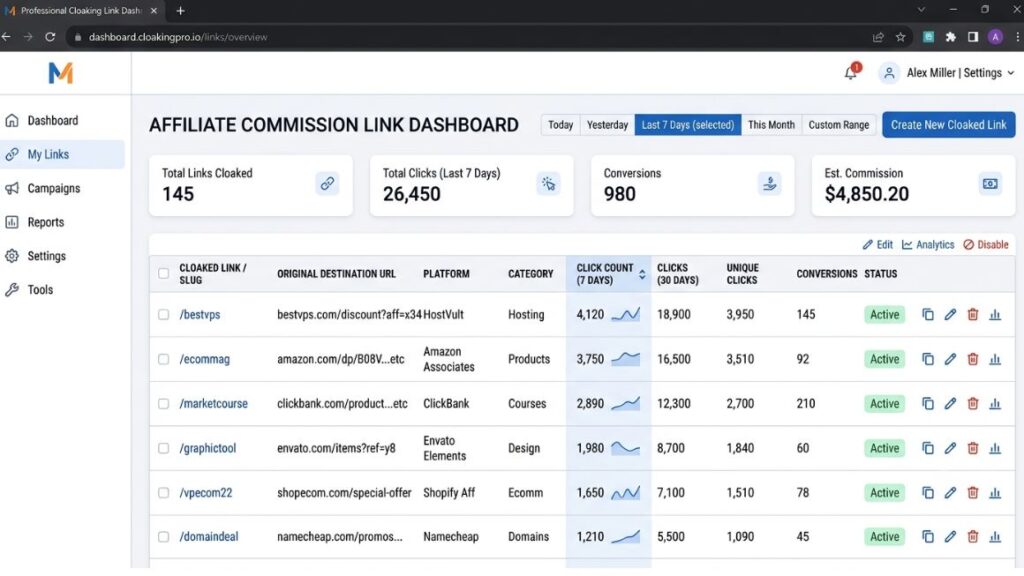
Task: Open analytics chart icon for /domaindeal
Action: (x=995, y=537)
